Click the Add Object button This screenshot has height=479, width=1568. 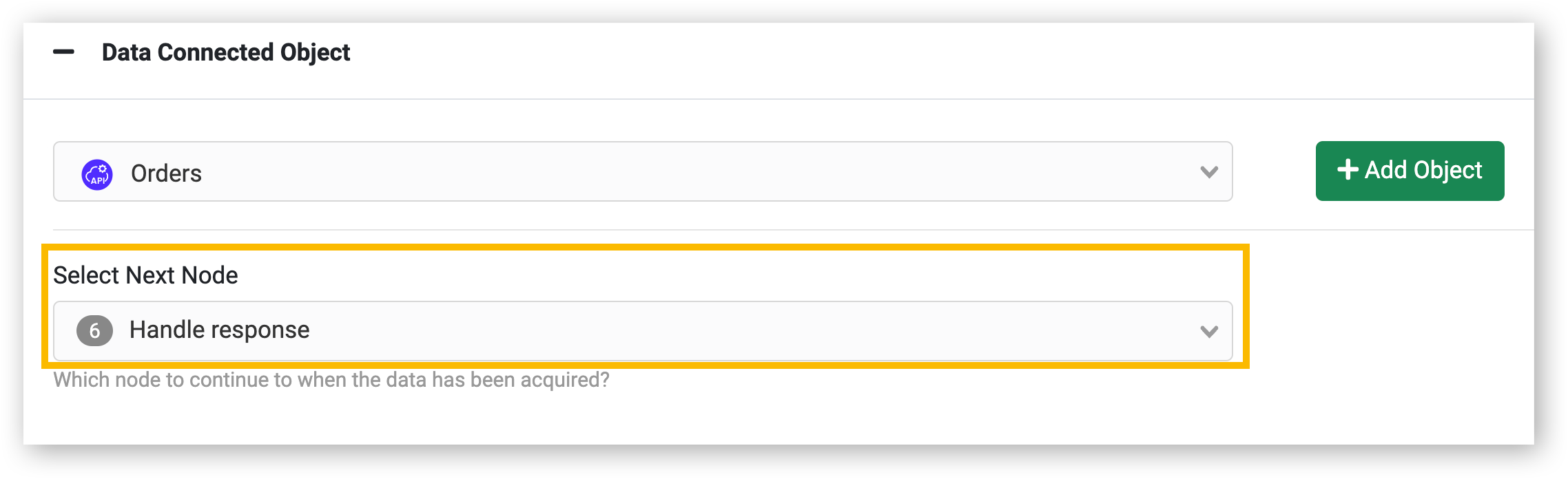pyautogui.click(x=1410, y=171)
